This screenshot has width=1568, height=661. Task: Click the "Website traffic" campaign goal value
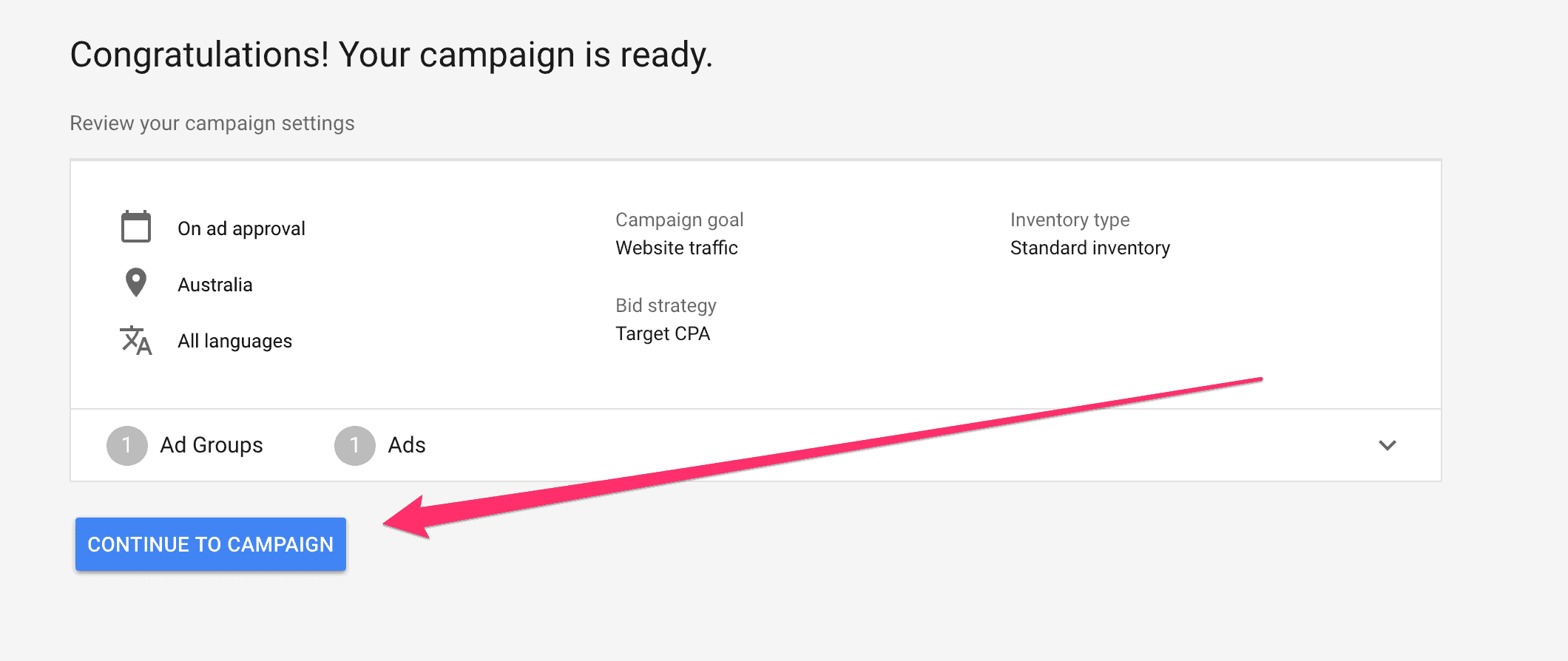point(677,248)
